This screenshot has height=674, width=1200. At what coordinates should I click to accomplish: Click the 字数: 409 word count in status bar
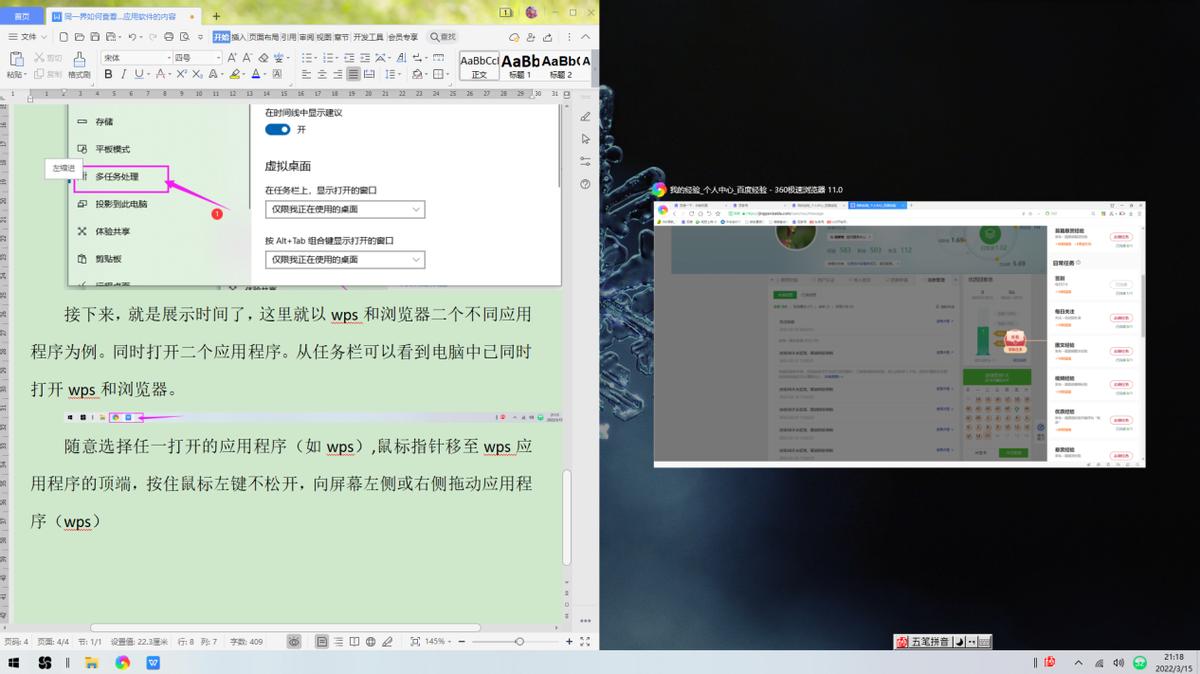pyautogui.click(x=245, y=641)
